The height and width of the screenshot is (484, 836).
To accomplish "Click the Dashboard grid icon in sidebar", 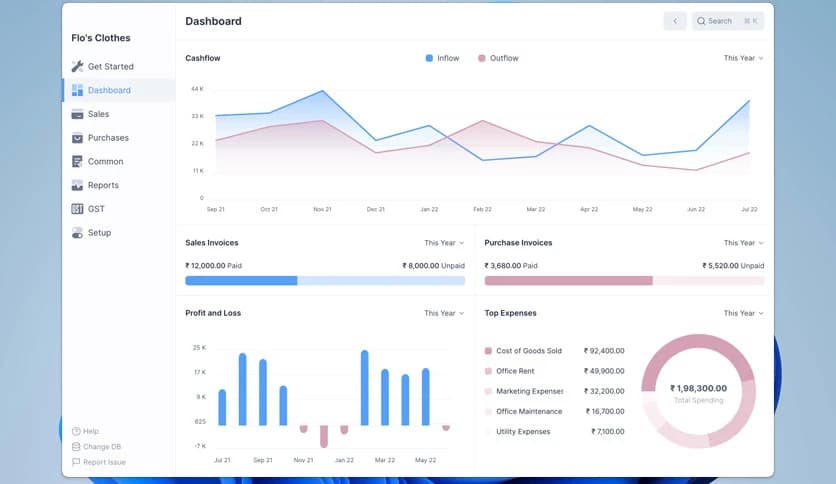I will click(77, 90).
